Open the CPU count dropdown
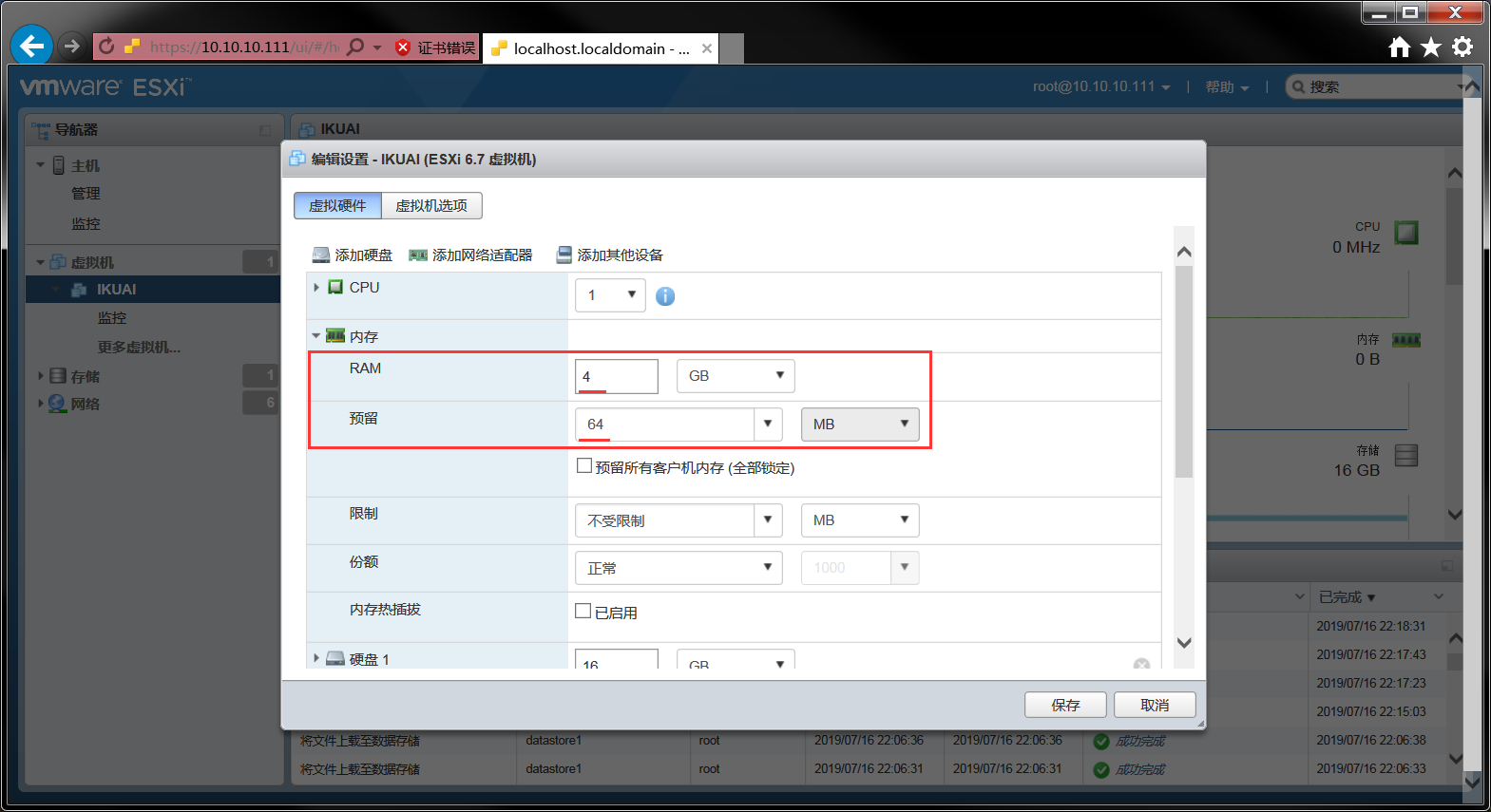Viewport: 1491px width, 812px height. pos(610,295)
